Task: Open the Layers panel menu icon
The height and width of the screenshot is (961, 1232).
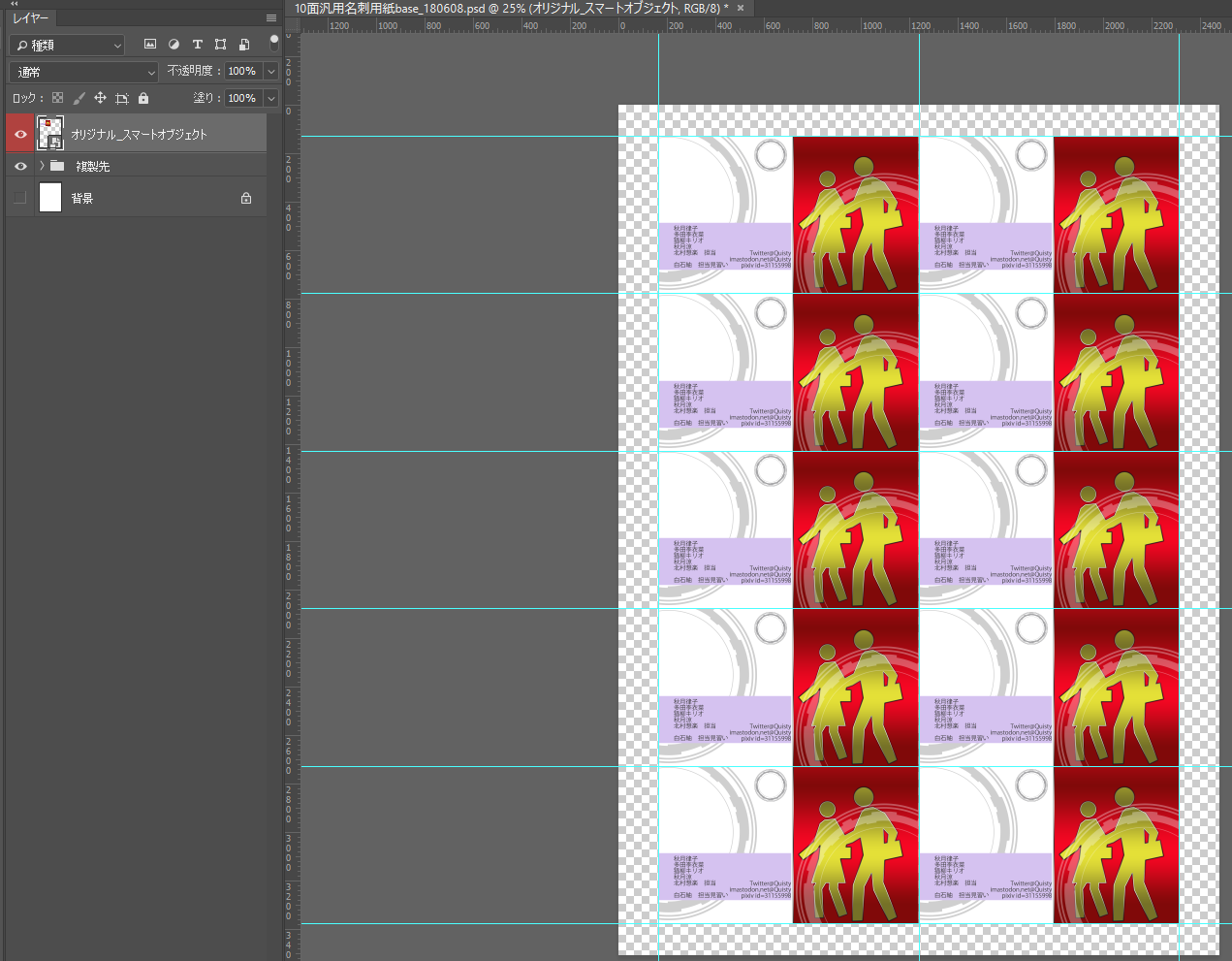Action: [271, 18]
